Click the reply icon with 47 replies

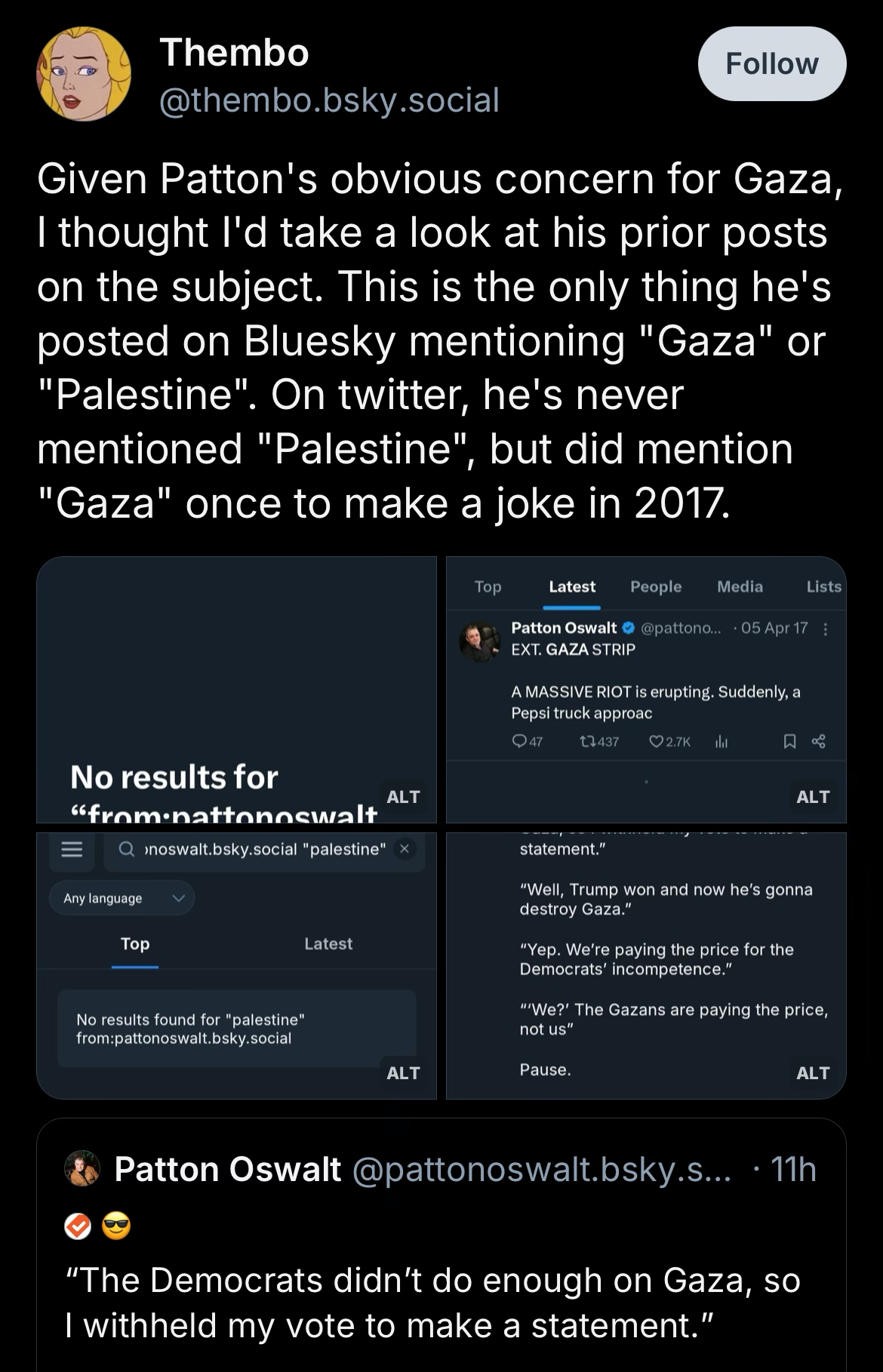[x=519, y=742]
